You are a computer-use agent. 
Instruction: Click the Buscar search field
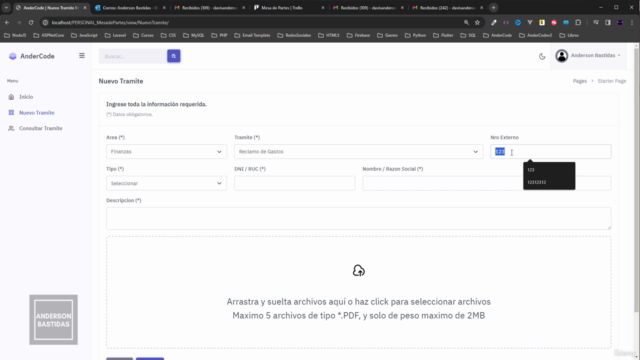[x=133, y=56]
